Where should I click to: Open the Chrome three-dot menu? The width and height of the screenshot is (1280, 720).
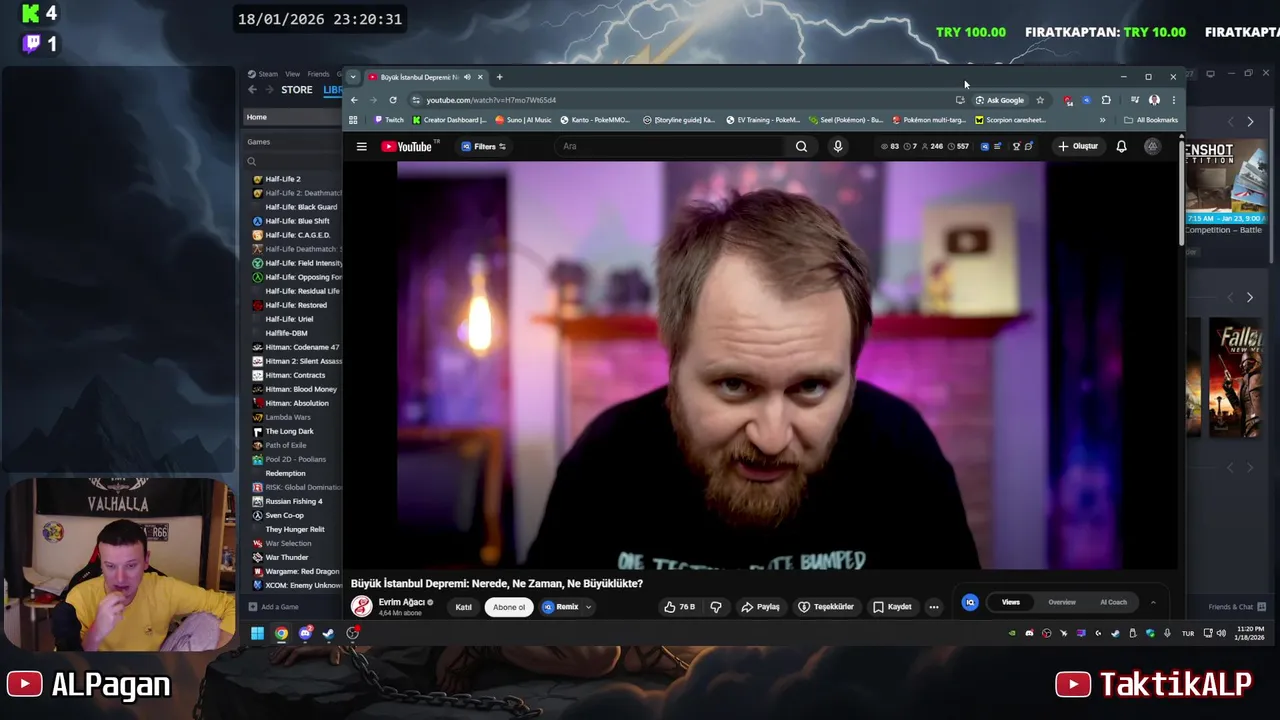point(1173,100)
